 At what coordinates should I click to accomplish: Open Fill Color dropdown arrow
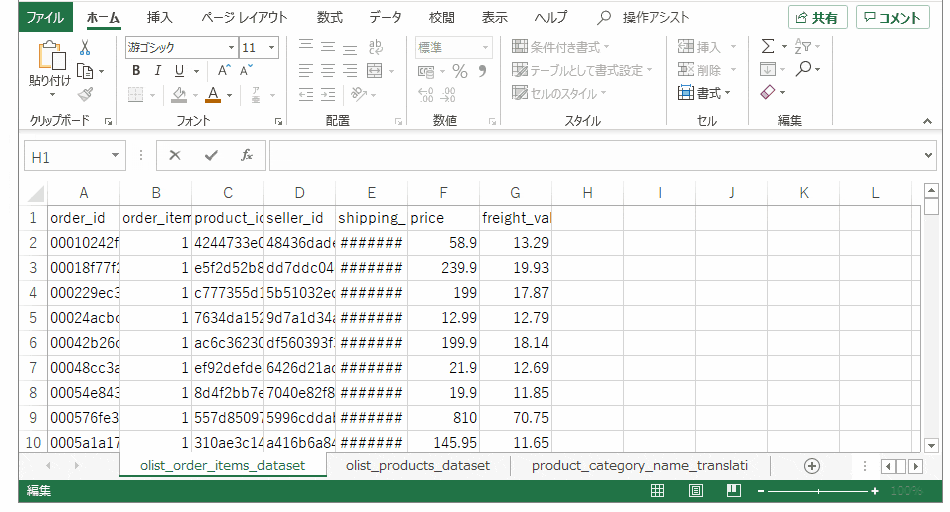(195, 95)
